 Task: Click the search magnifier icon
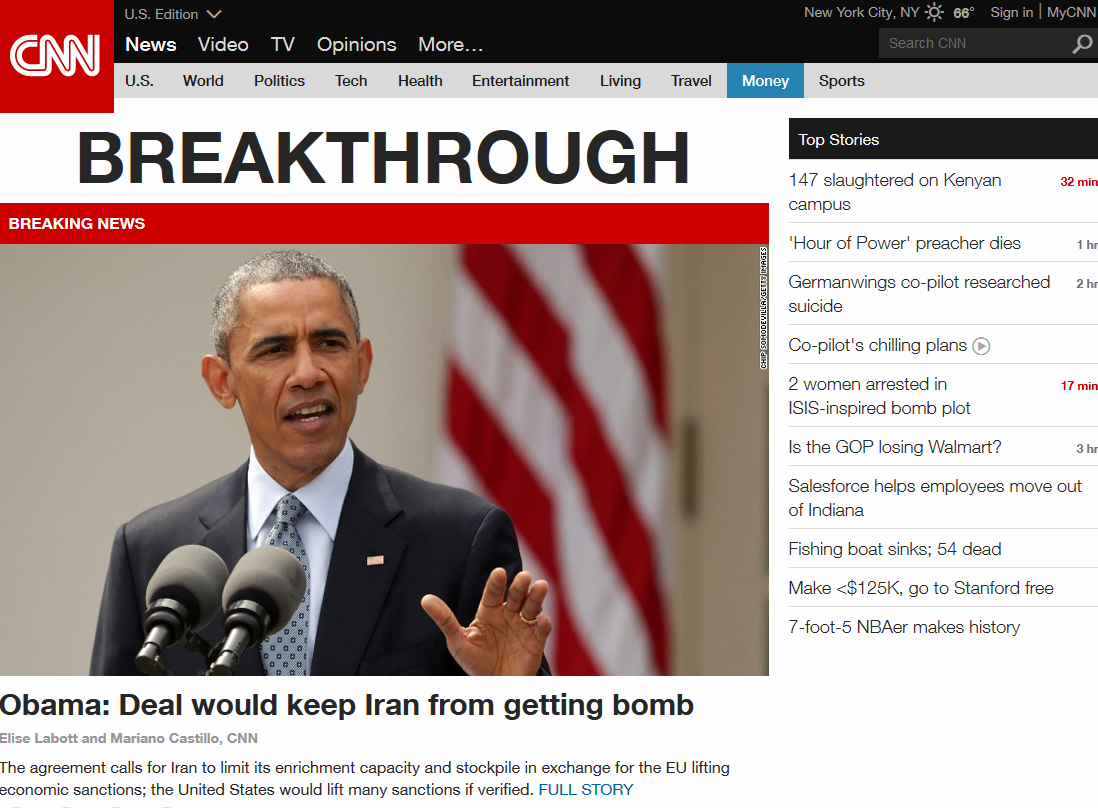(1082, 44)
